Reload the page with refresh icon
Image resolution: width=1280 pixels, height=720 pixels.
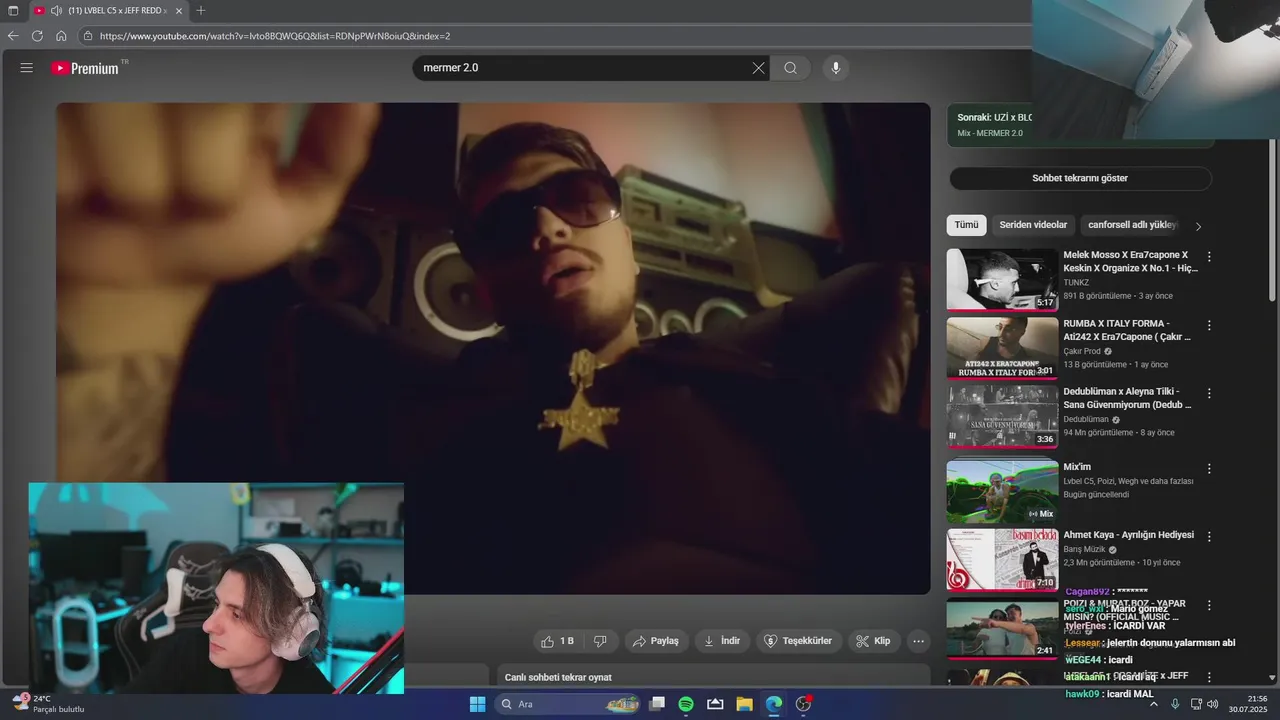point(37,36)
